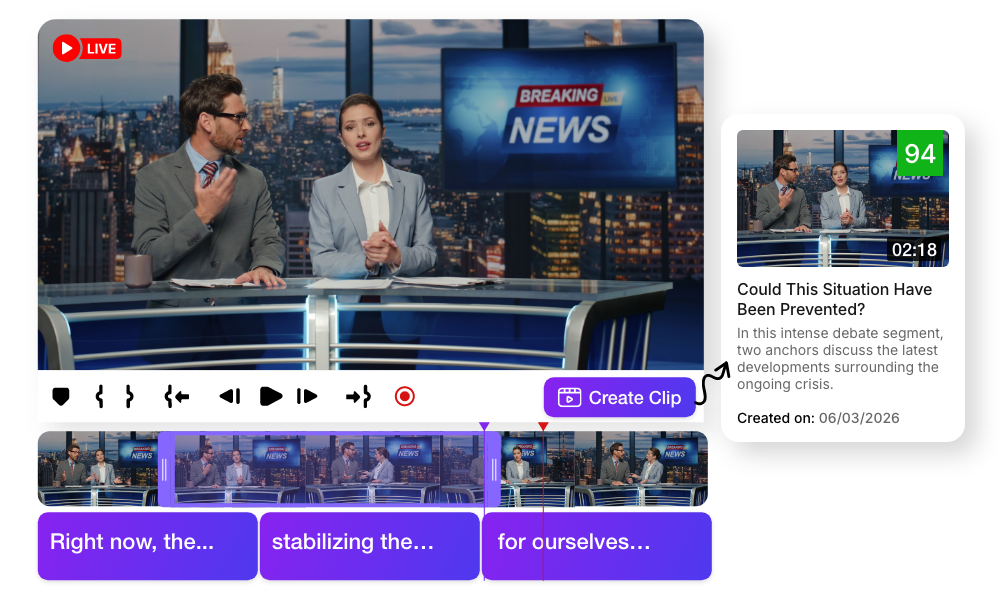This screenshot has height=600, width=1000.
Task: Click the purple timeline marker triangle
Action: coord(484,427)
